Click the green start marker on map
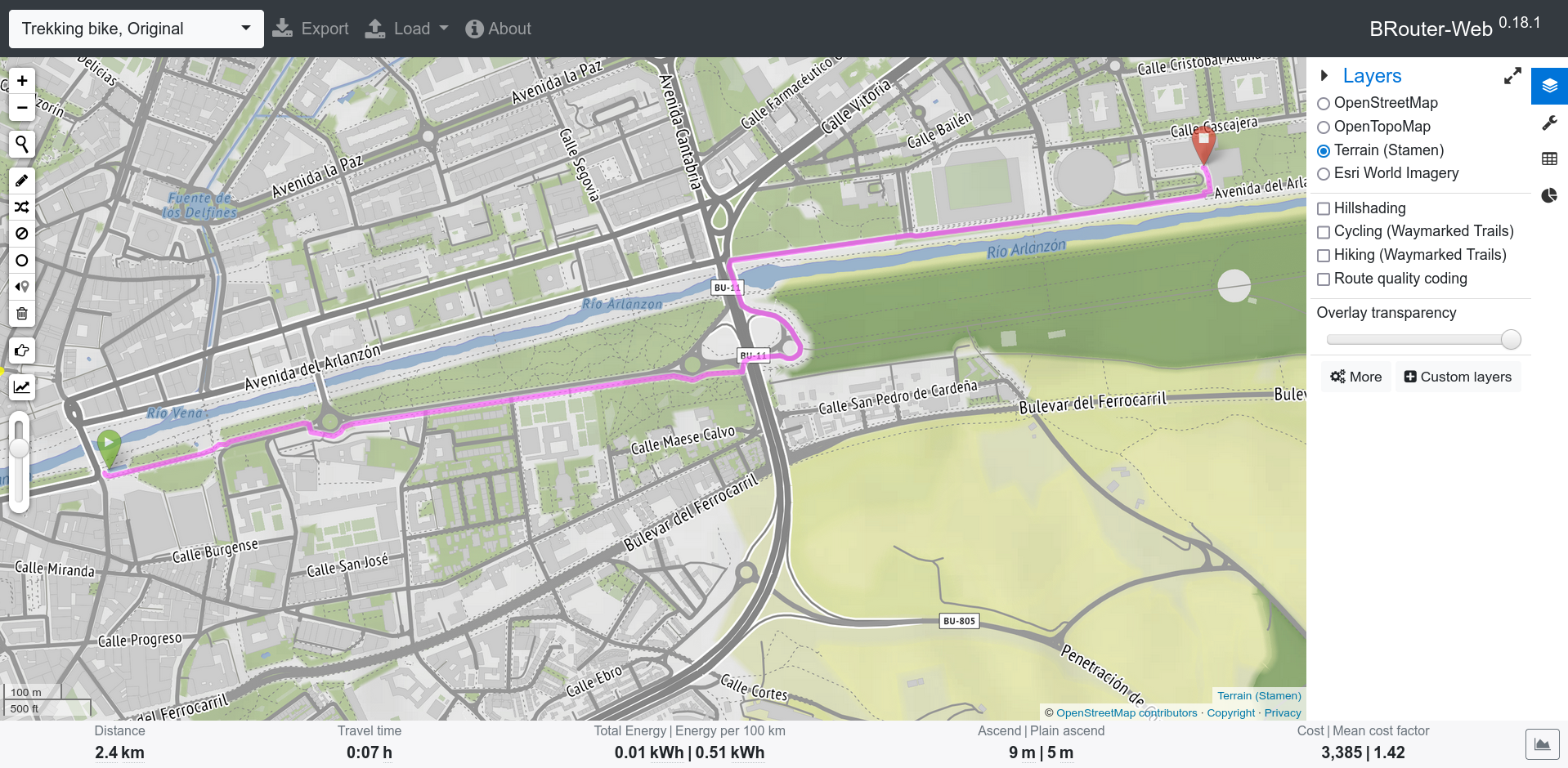This screenshot has height=768, width=1568. click(109, 449)
